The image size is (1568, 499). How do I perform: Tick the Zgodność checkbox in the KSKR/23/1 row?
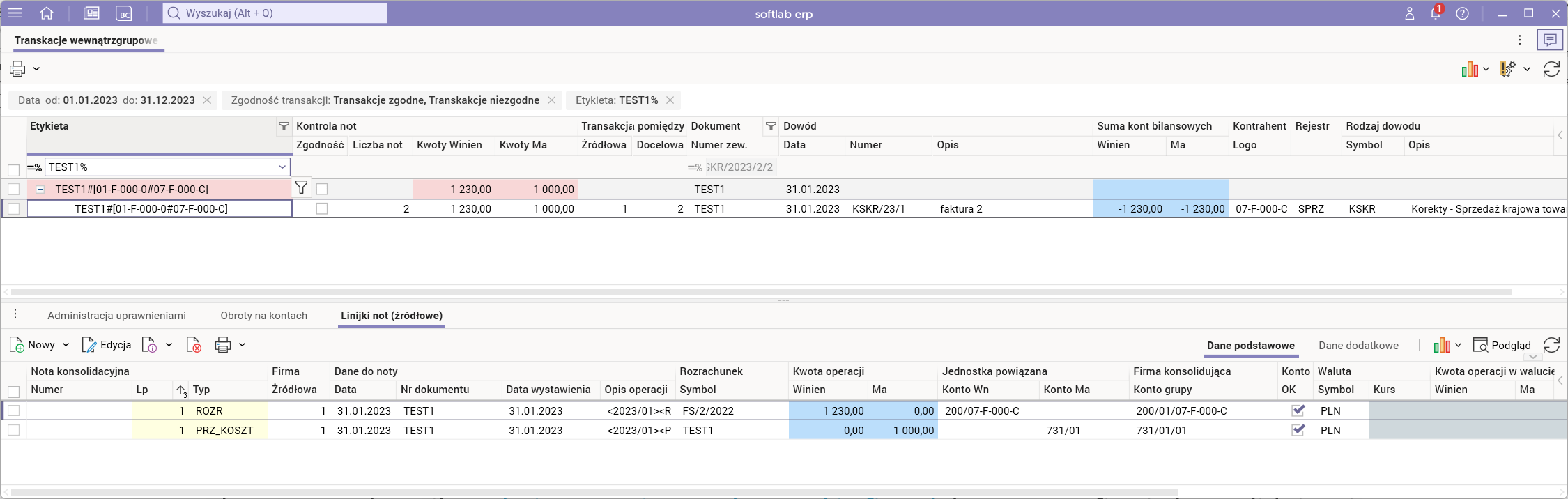(x=322, y=208)
